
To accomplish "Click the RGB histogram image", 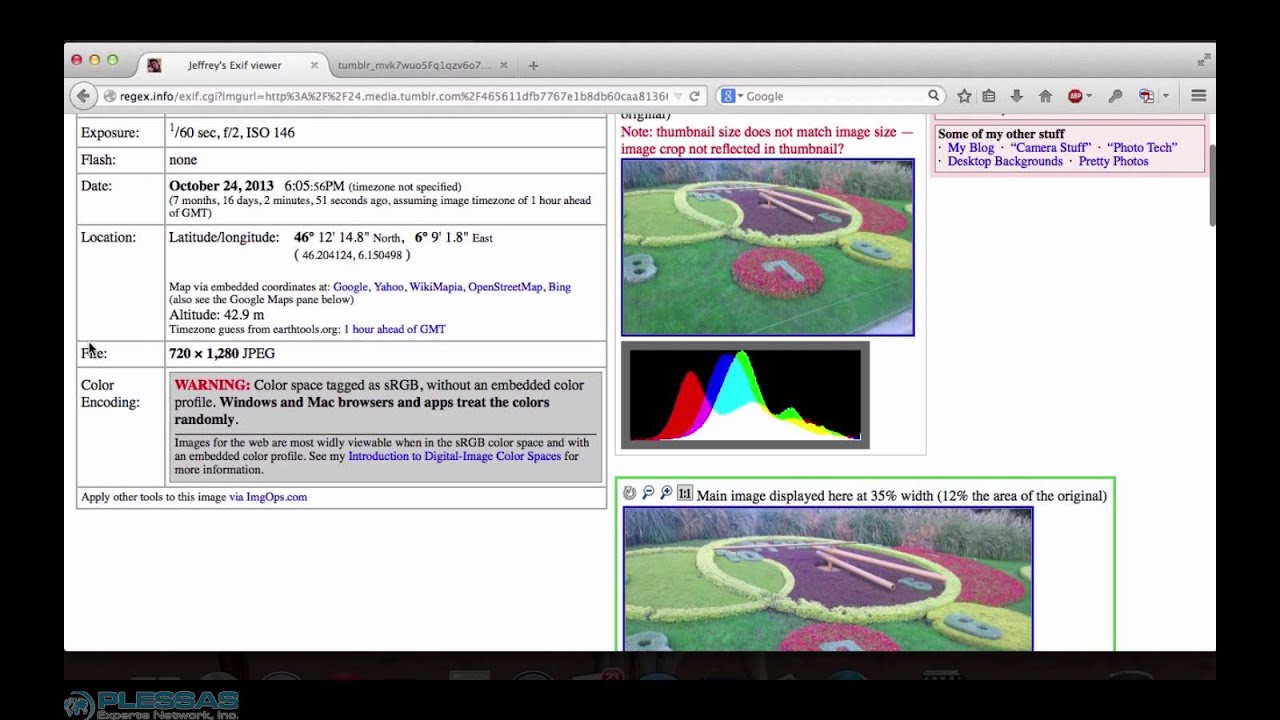I will (x=745, y=395).
